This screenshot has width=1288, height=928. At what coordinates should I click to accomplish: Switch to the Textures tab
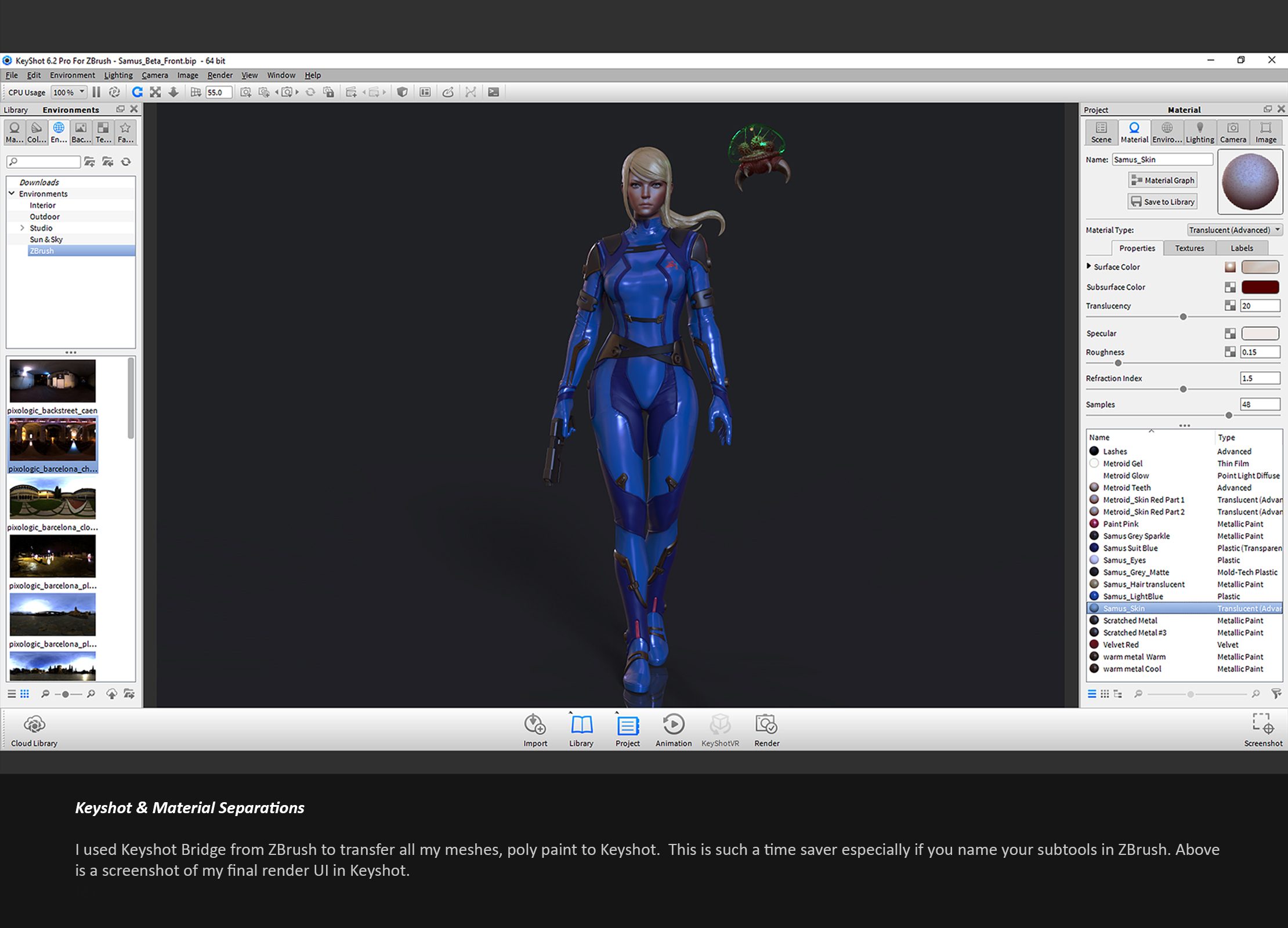coord(1189,248)
